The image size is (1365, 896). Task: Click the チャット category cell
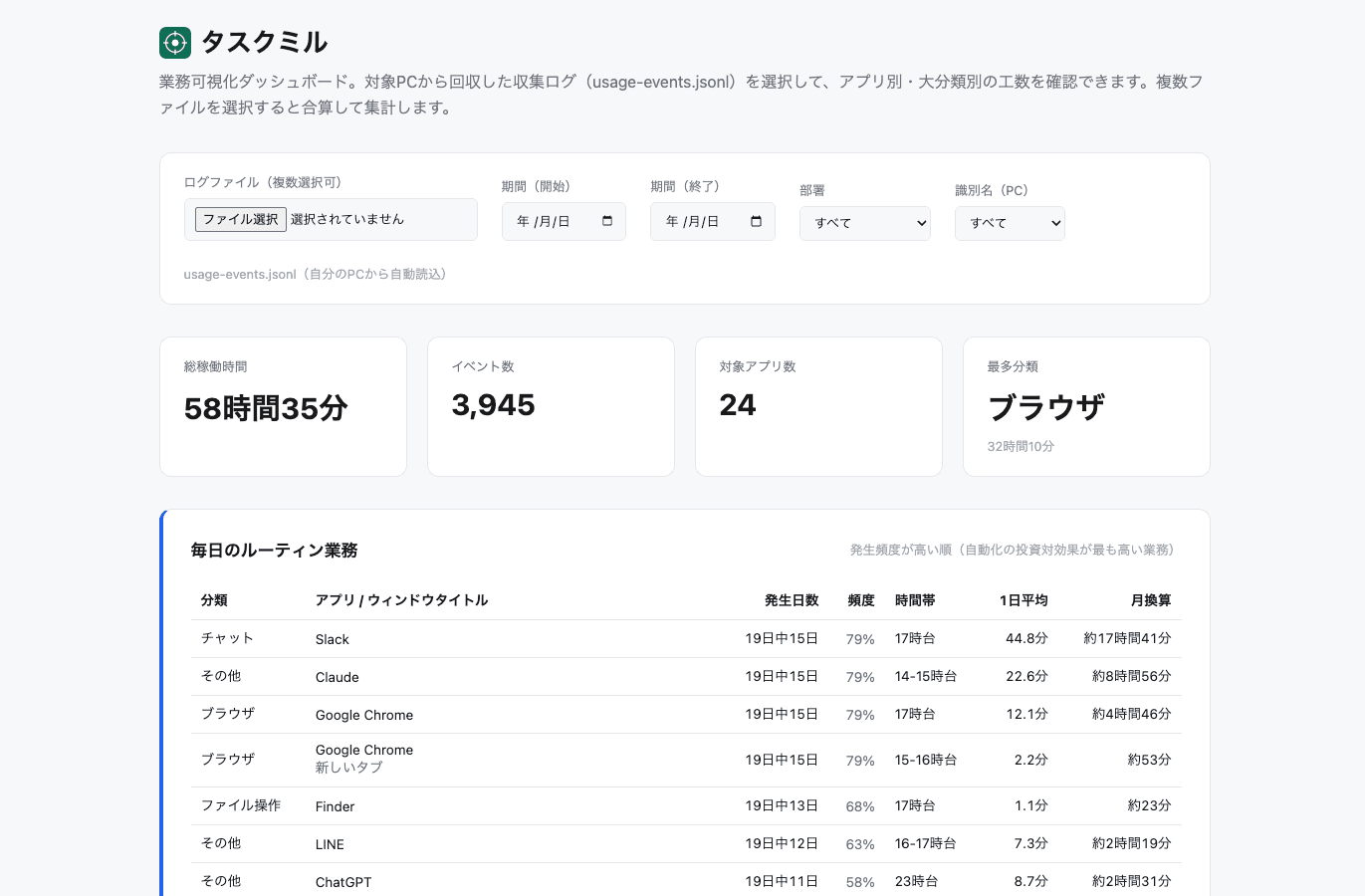tap(227, 638)
